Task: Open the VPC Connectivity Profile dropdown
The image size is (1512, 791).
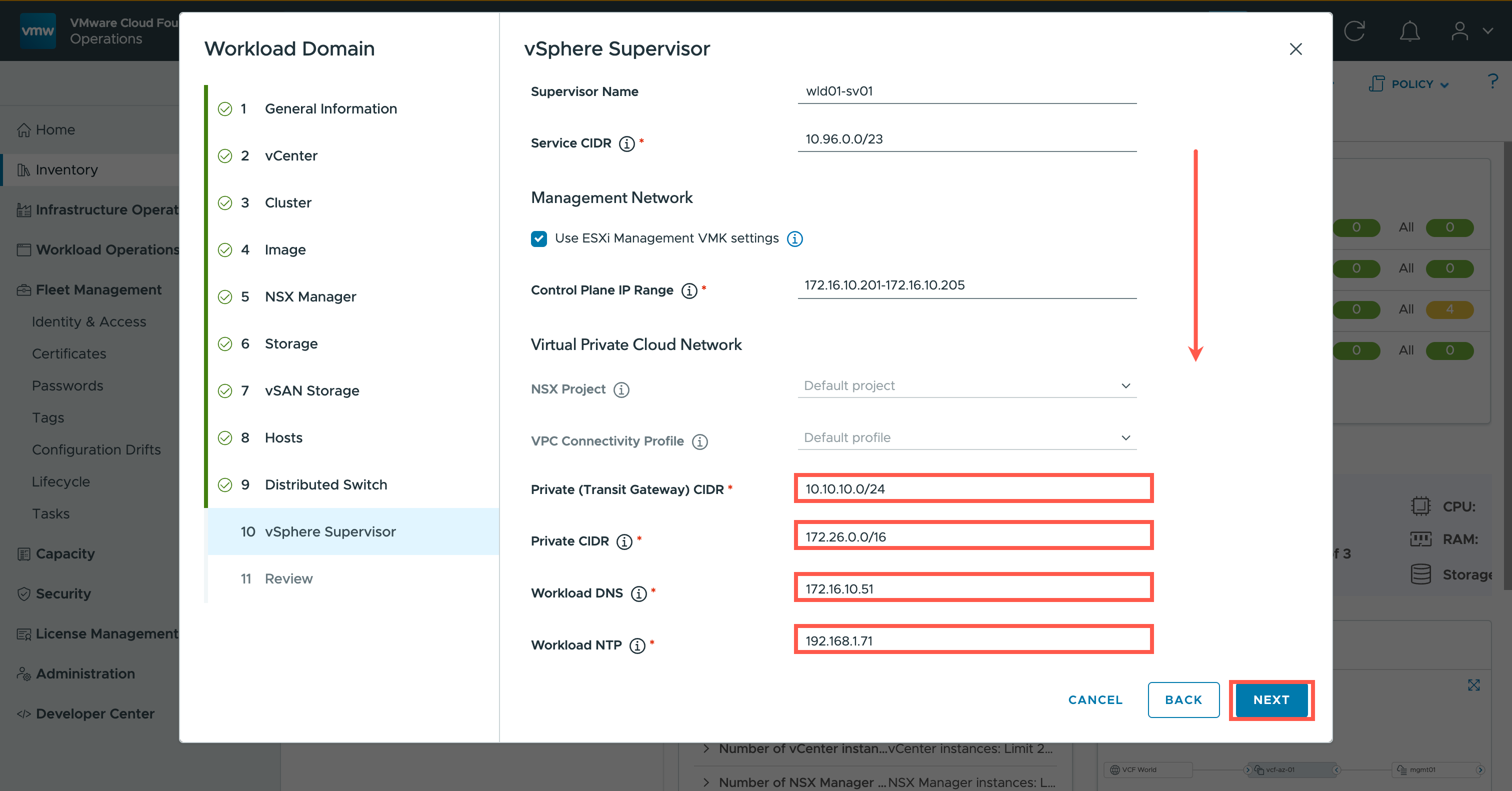Action: pos(966,437)
